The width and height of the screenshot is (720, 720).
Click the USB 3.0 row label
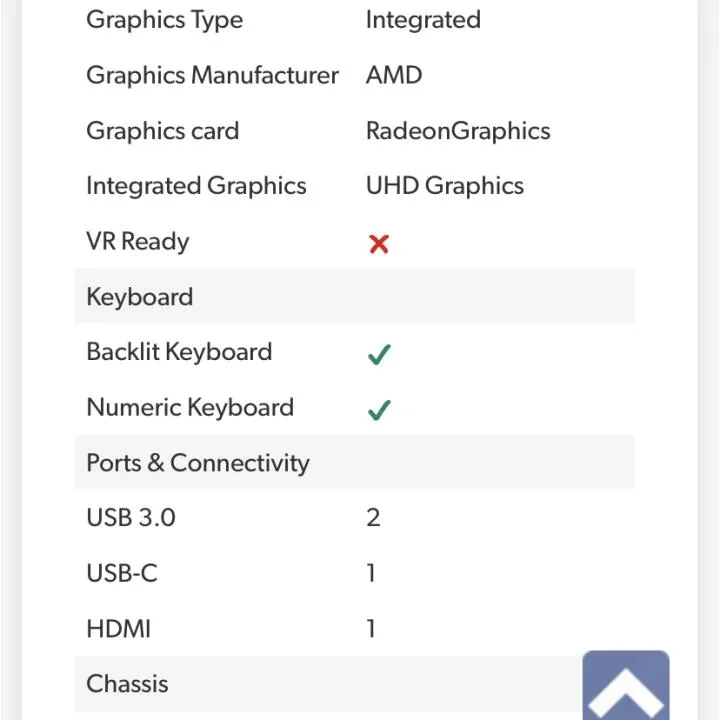pyautogui.click(x=131, y=518)
